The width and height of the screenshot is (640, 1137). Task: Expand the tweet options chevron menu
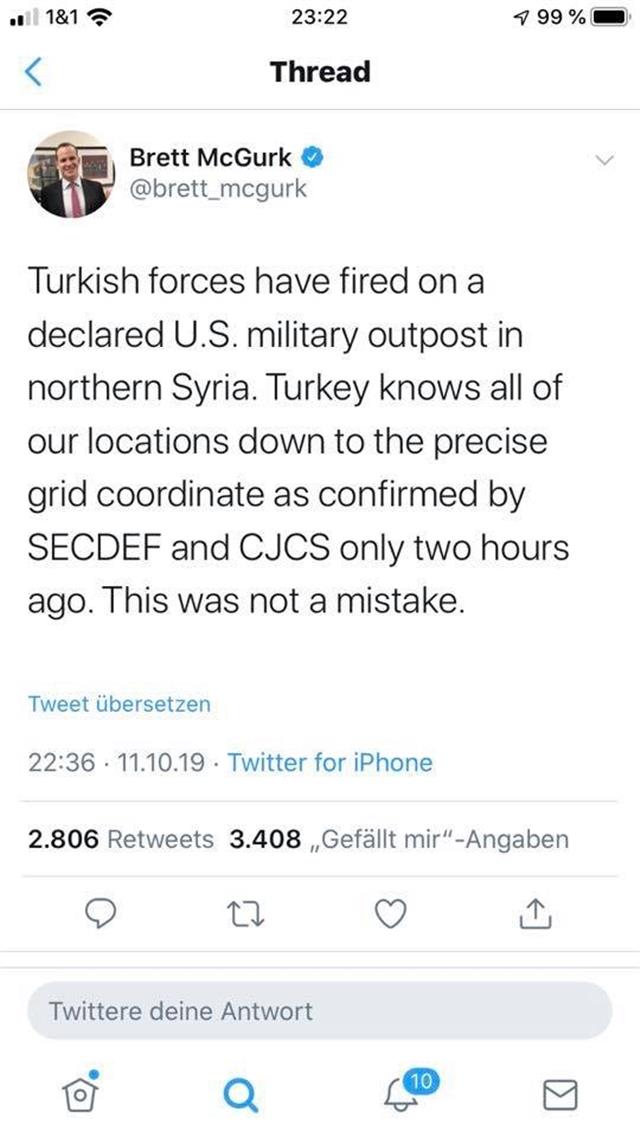point(604,160)
